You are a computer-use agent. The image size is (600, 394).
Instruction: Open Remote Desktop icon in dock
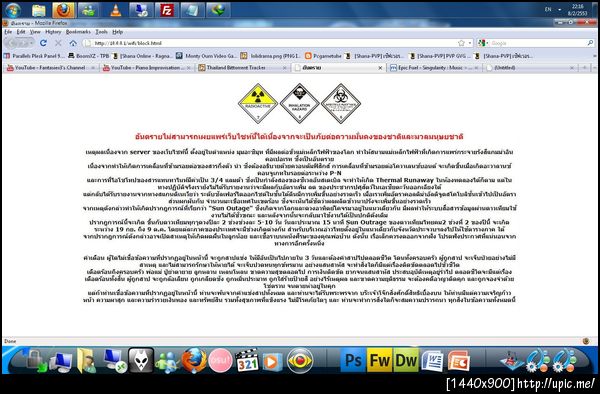pyautogui.click(x=114, y=360)
